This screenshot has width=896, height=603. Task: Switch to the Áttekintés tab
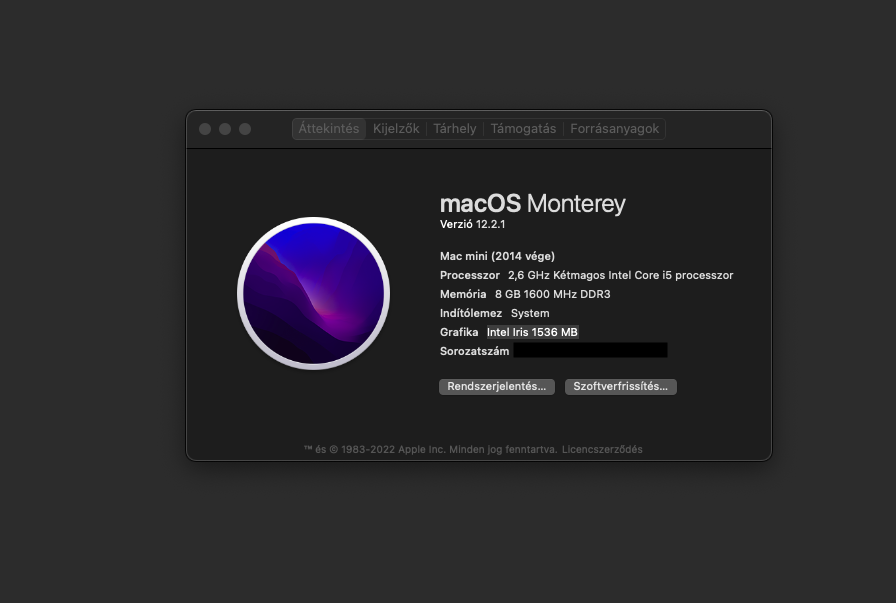(x=329, y=129)
